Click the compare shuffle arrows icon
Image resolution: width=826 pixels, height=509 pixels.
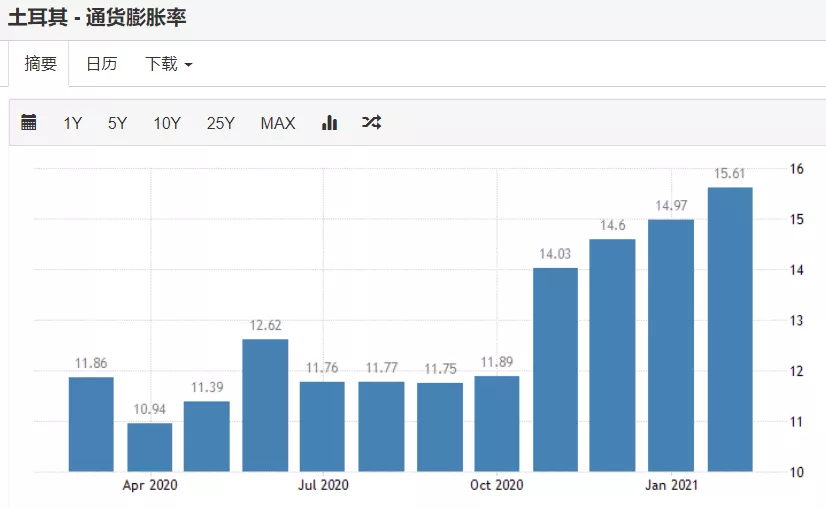coord(371,123)
